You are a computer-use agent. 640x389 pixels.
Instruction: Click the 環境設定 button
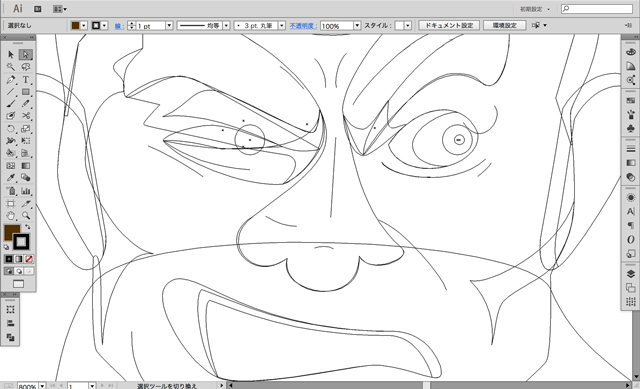(x=505, y=25)
